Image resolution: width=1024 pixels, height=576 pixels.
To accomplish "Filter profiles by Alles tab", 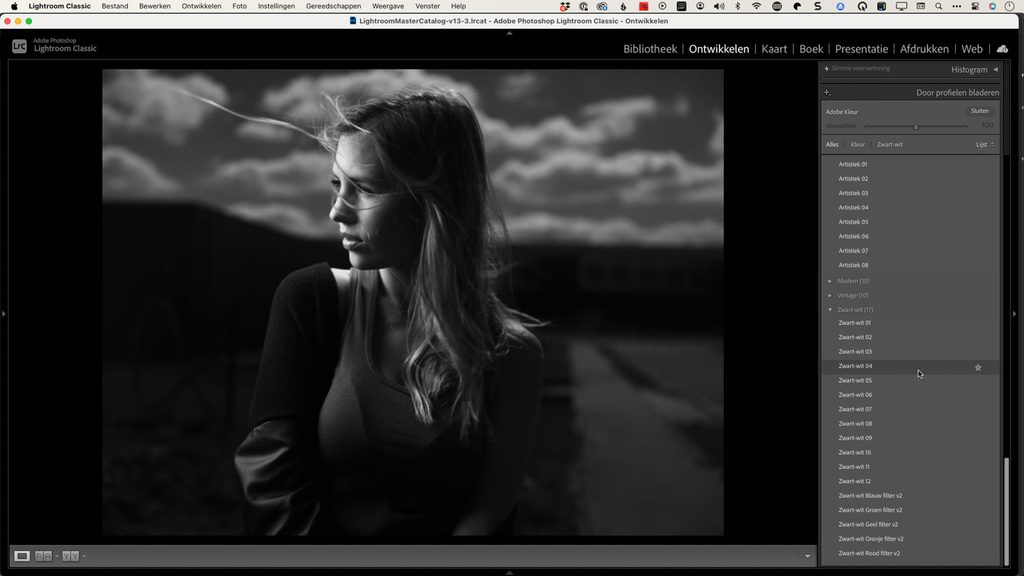I will [x=832, y=144].
